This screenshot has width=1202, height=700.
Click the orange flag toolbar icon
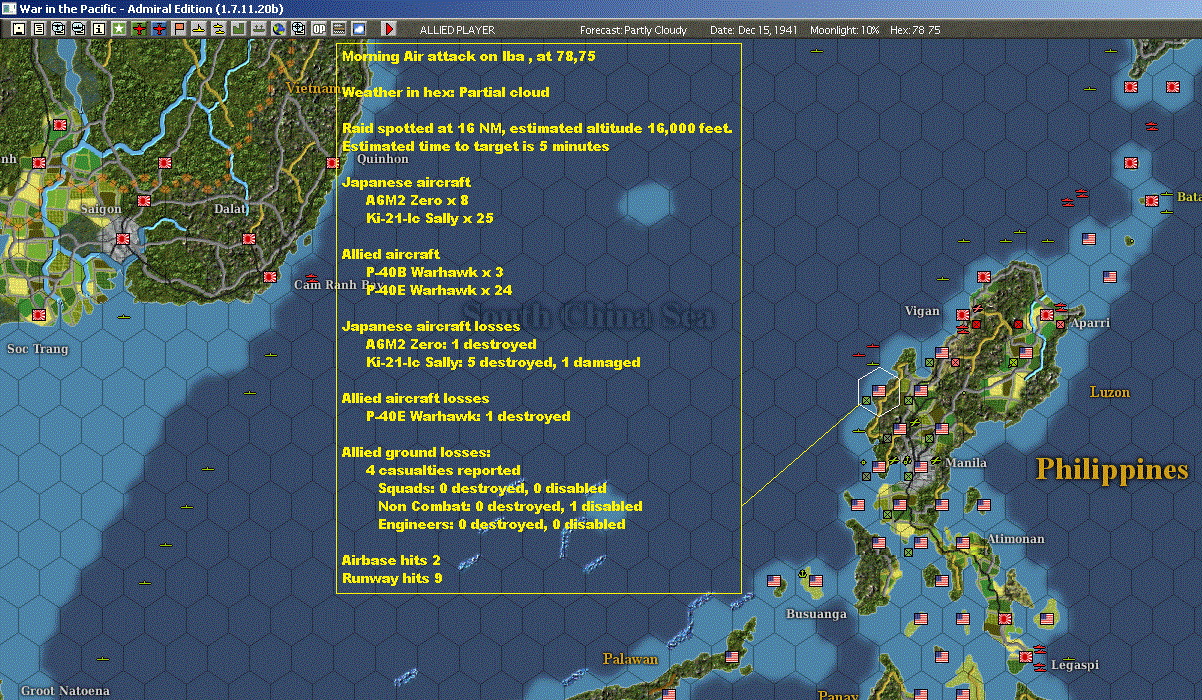coord(179,29)
